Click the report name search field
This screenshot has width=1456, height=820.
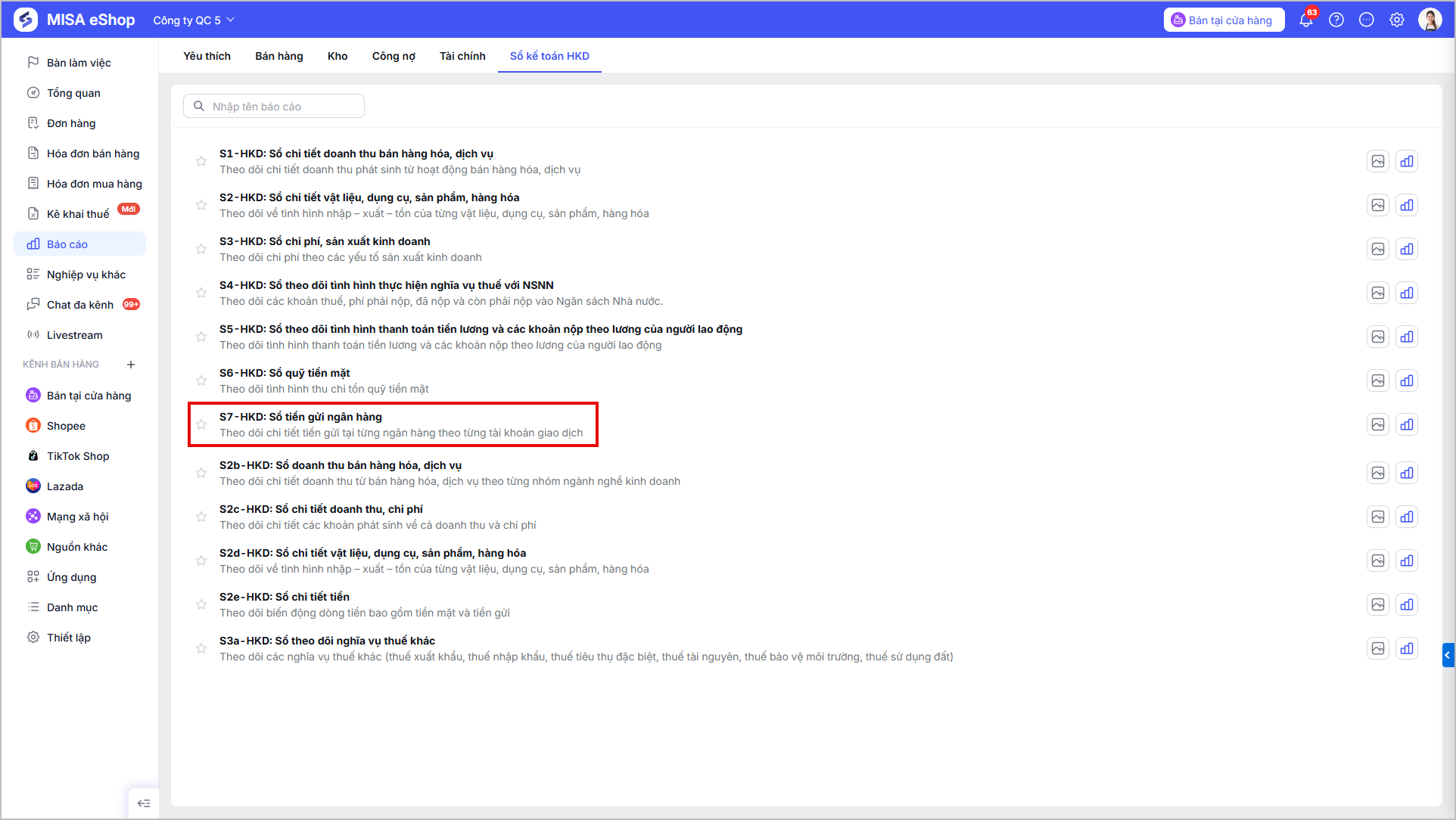[x=274, y=107]
